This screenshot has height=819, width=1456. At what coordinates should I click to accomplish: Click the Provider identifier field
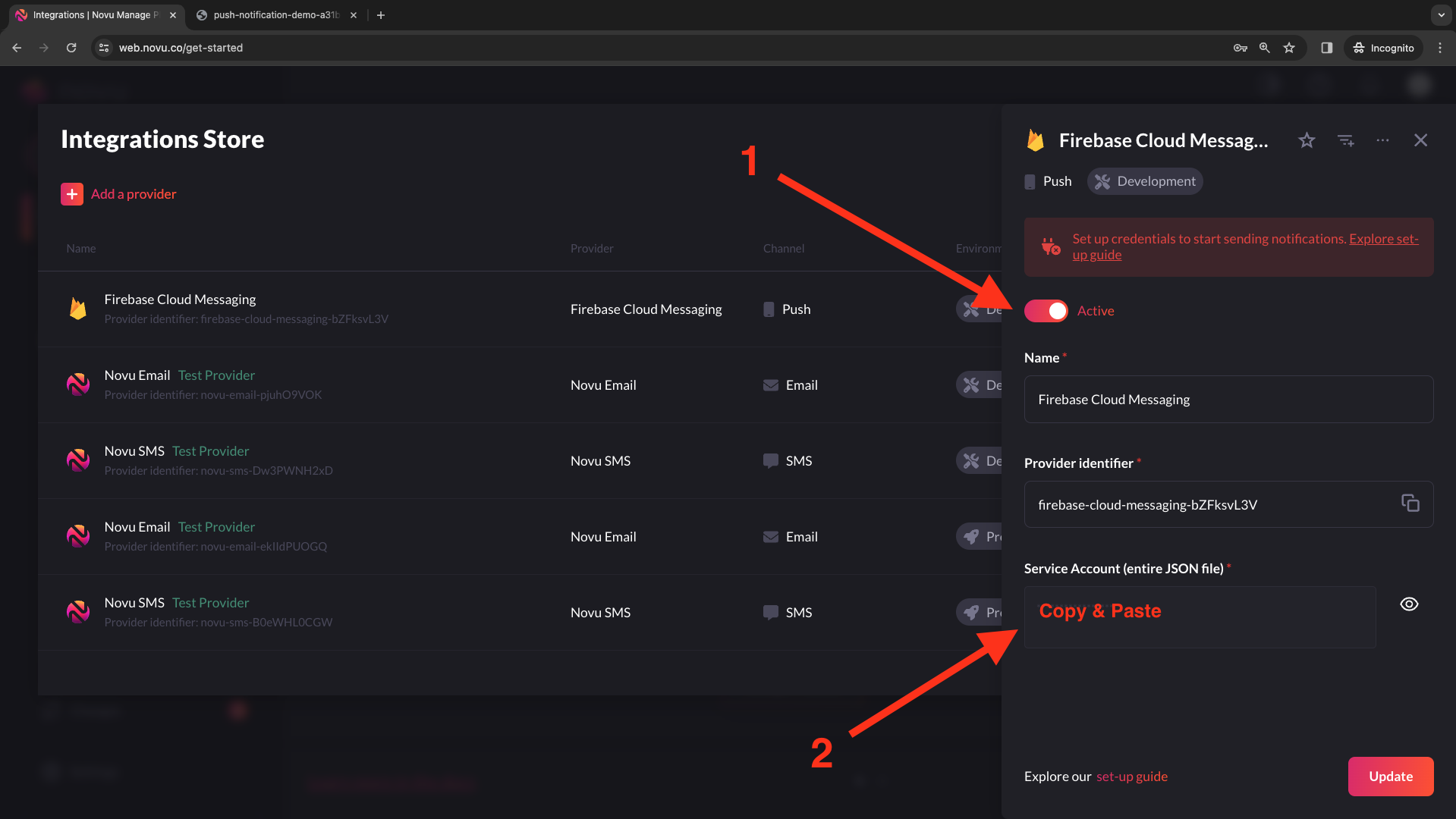1228,504
